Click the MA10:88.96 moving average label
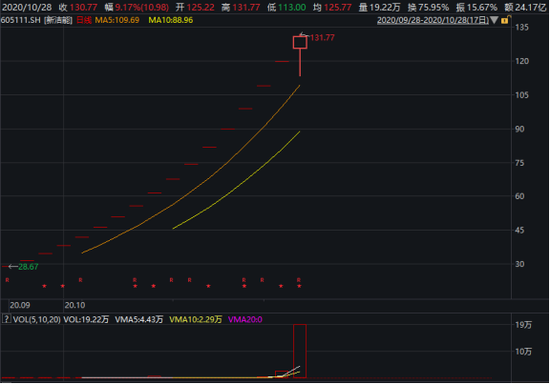This screenshot has height=384, width=550. pos(170,20)
